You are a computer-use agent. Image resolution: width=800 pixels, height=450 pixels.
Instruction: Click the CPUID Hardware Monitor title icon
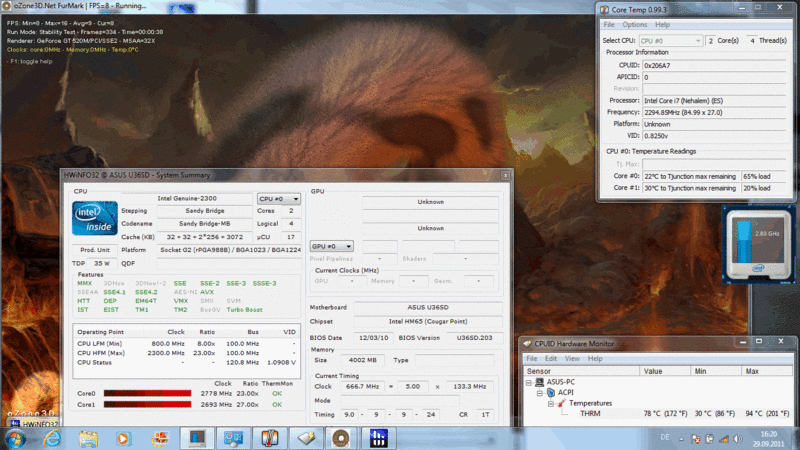(x=528, y=344)
